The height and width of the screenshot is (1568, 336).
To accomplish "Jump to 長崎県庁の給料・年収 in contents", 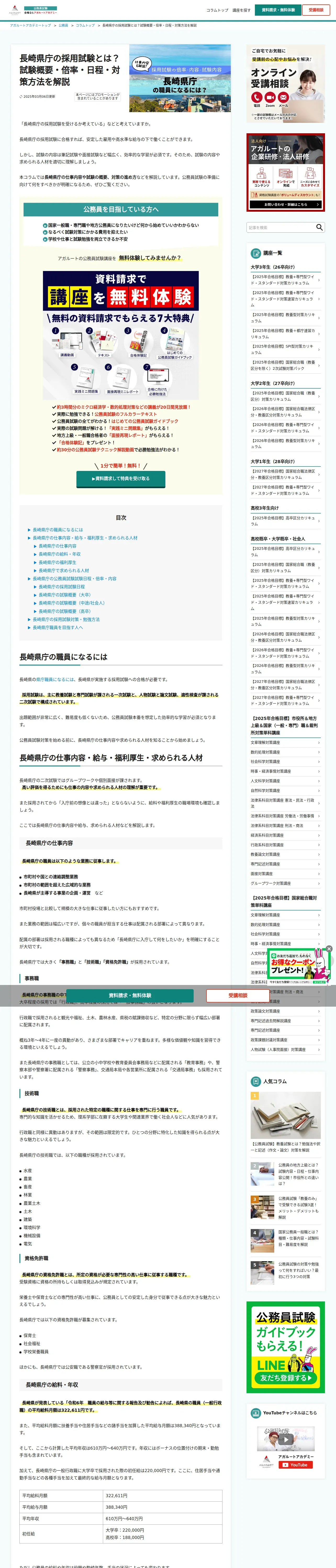I will pos(60,554).
